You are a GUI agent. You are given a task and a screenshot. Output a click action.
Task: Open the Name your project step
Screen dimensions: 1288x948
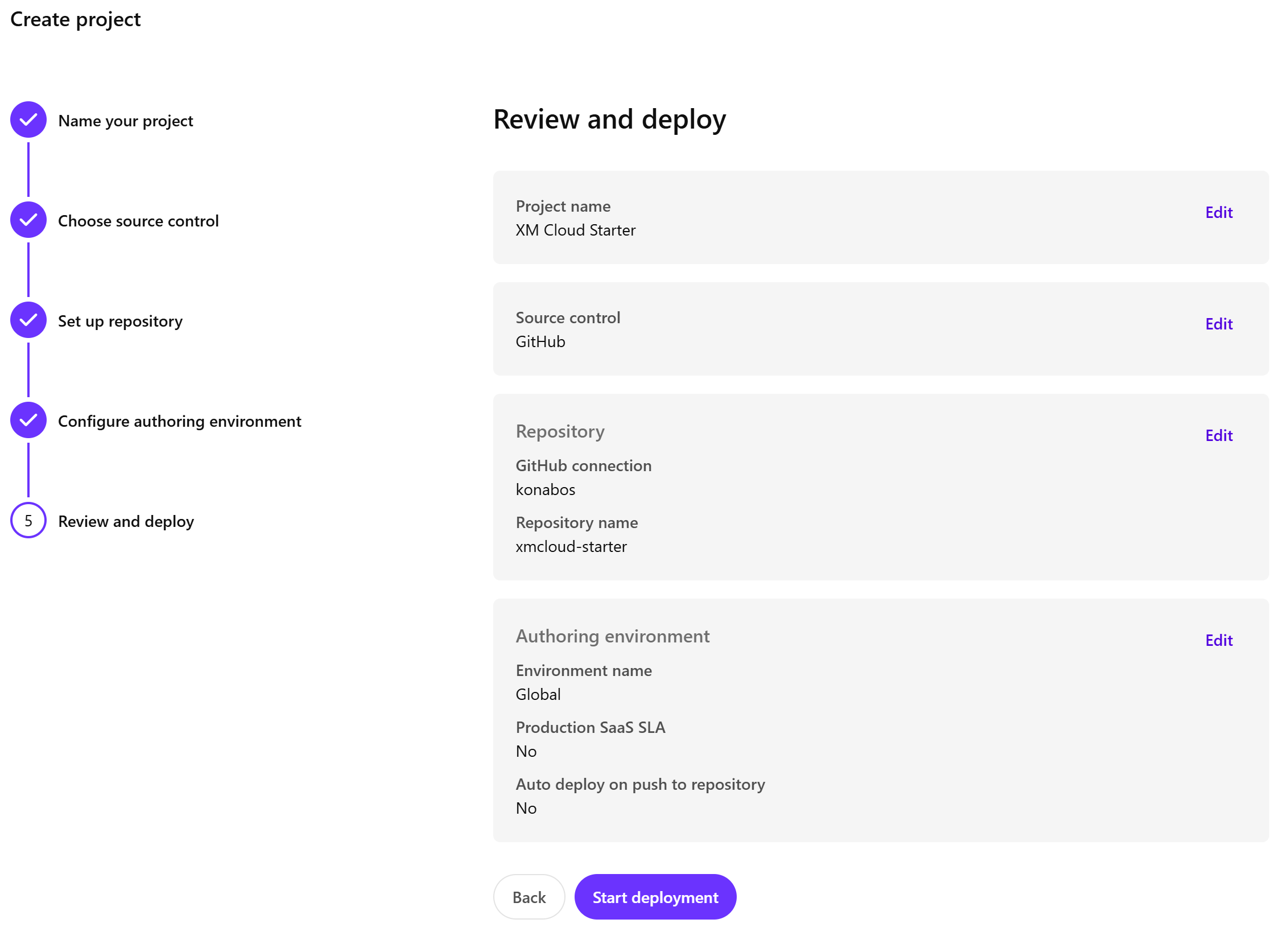(126, 121)
